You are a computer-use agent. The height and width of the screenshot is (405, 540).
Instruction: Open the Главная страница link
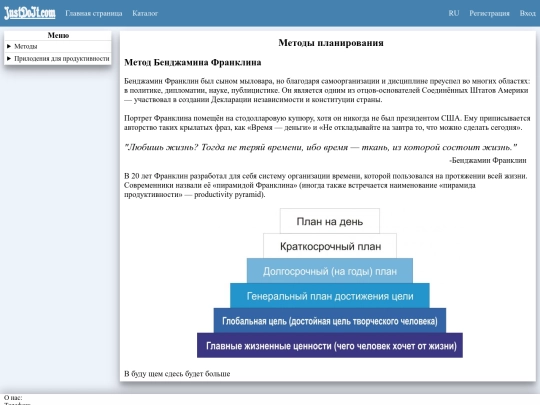(94, 13)
